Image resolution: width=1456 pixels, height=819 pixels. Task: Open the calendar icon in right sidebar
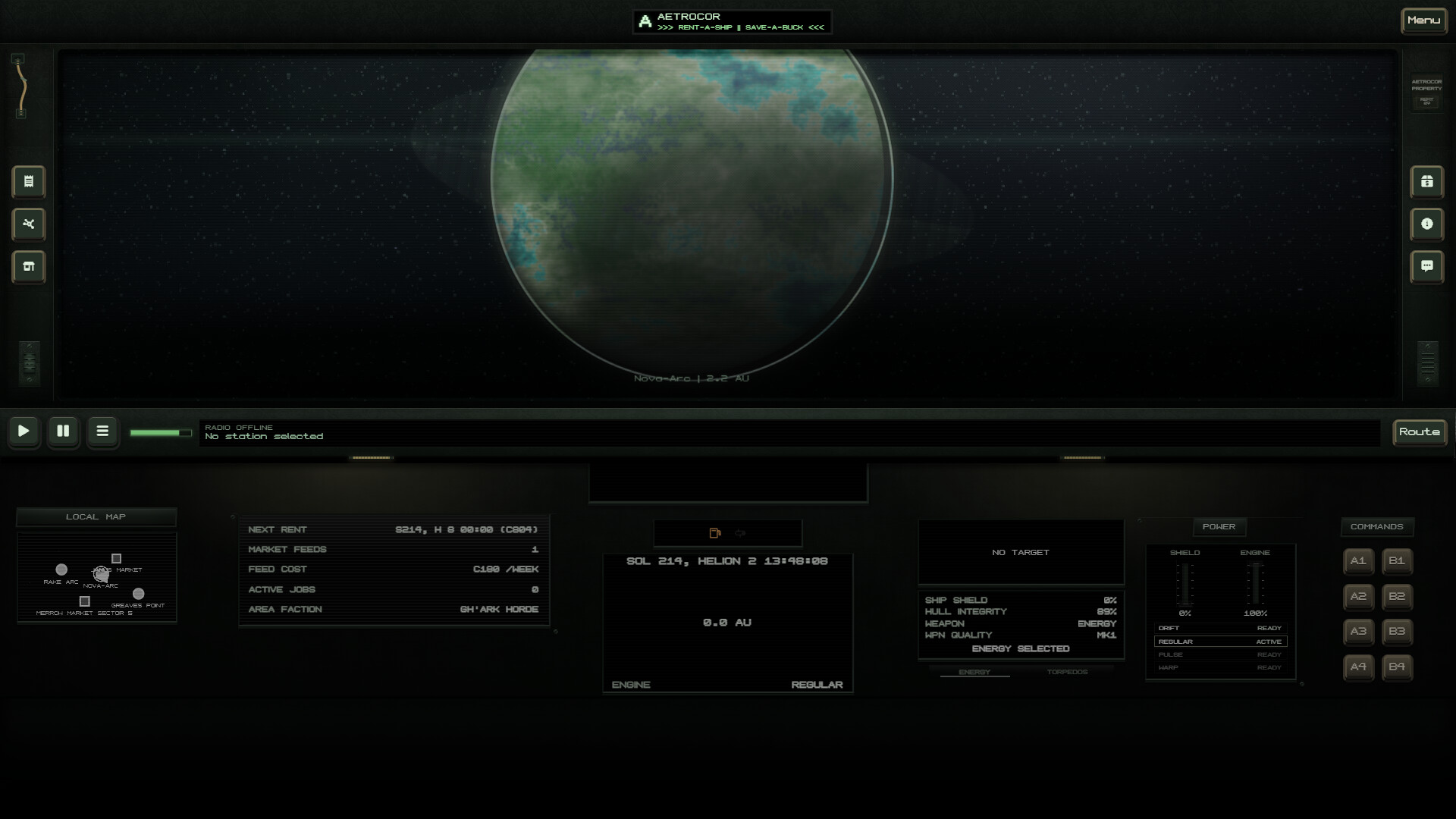point(1427,182)
